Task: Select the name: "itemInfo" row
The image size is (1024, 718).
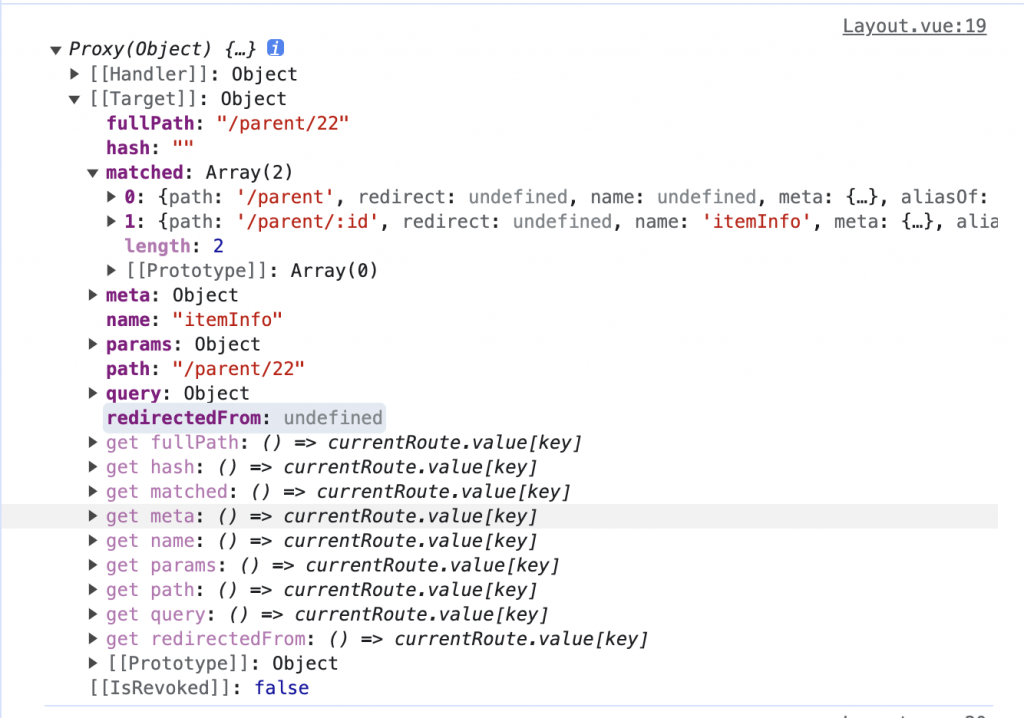Action: tap(195, 320)
